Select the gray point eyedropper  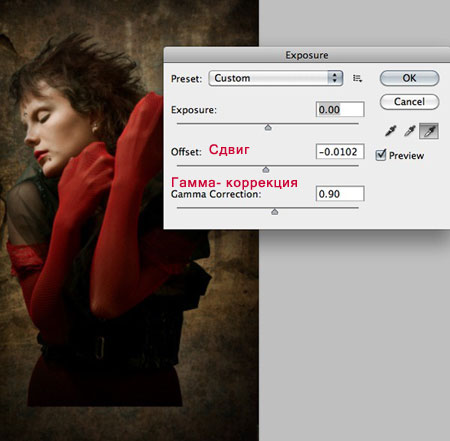tap(410, 131)
